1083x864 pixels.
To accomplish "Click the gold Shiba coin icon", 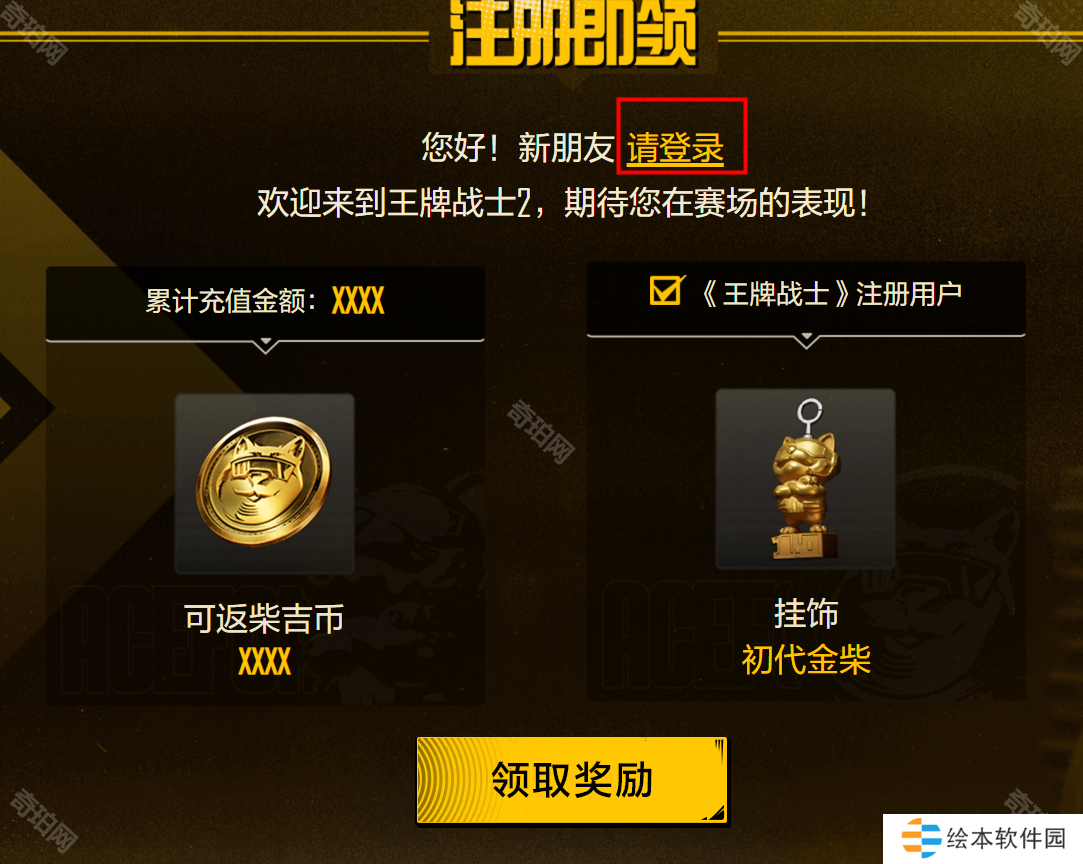I will pyautogui.click(x=264, y=481).
